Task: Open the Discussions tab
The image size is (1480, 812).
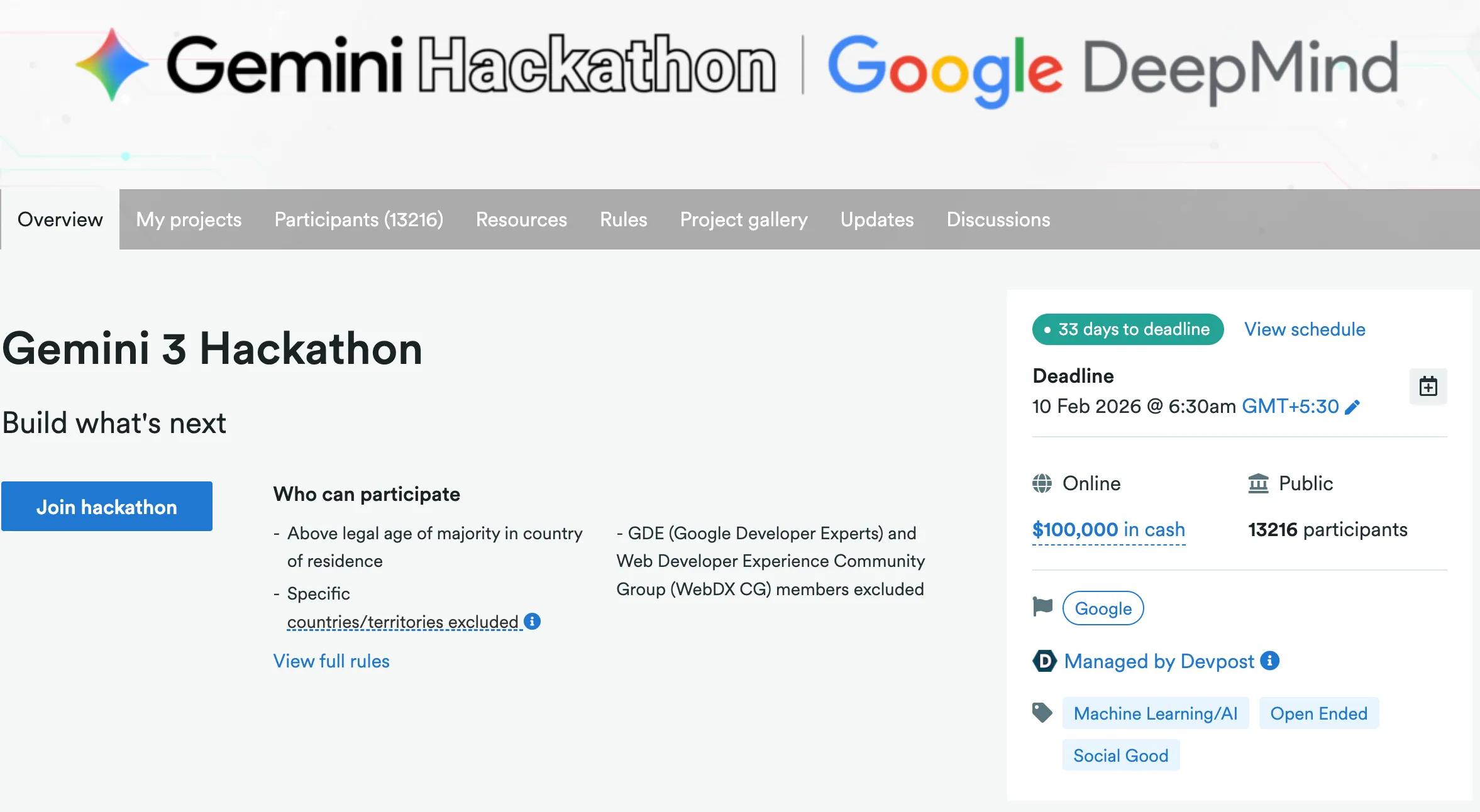Action: pos(998,219)
